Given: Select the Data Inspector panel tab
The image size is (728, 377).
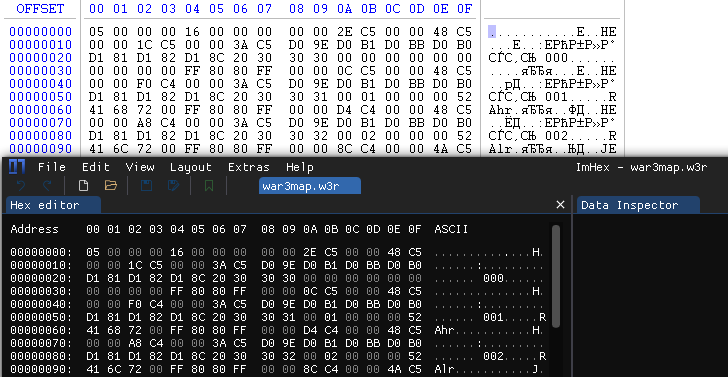Looking at the screenshot, I should click(x=637, y=205).
